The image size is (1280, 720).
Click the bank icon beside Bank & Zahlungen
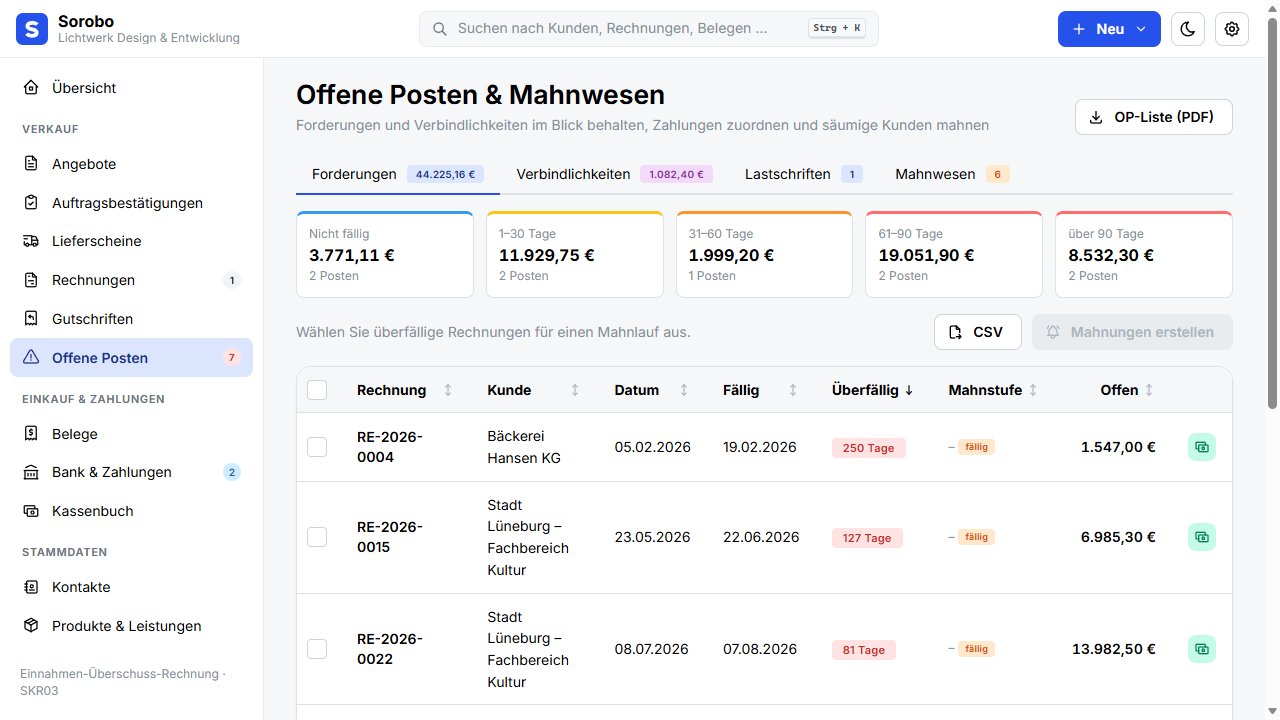(x=31, y=472)
